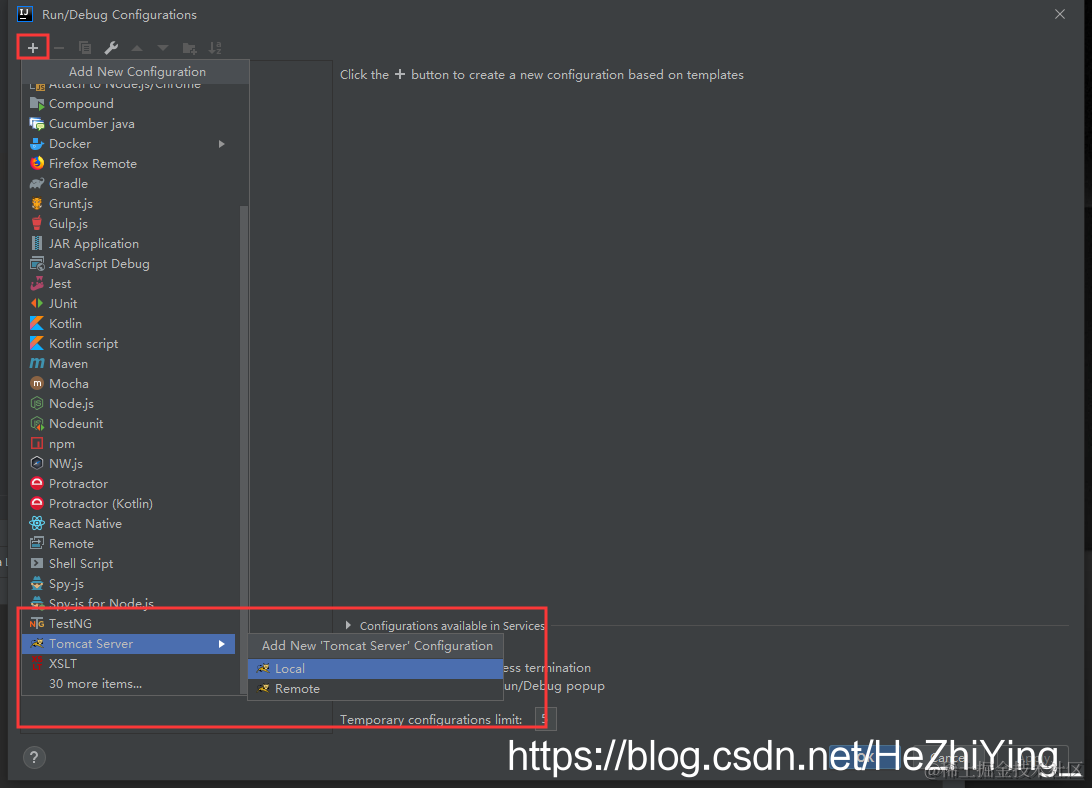1092x788 pixels.
Task: Click the React Native icon
Action: coord(37,524)
